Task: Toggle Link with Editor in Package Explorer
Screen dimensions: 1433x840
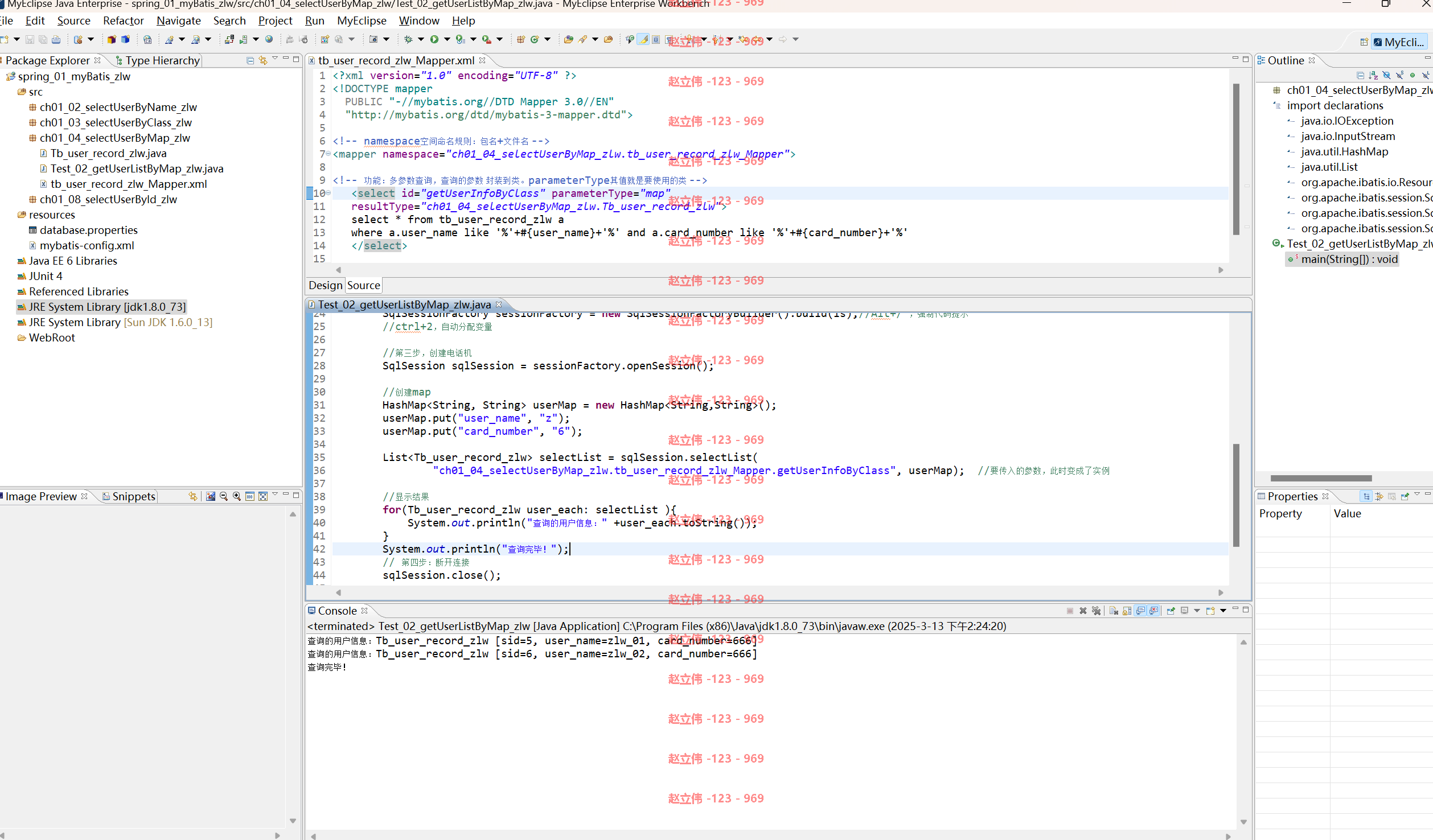Action: coord(263,60)
